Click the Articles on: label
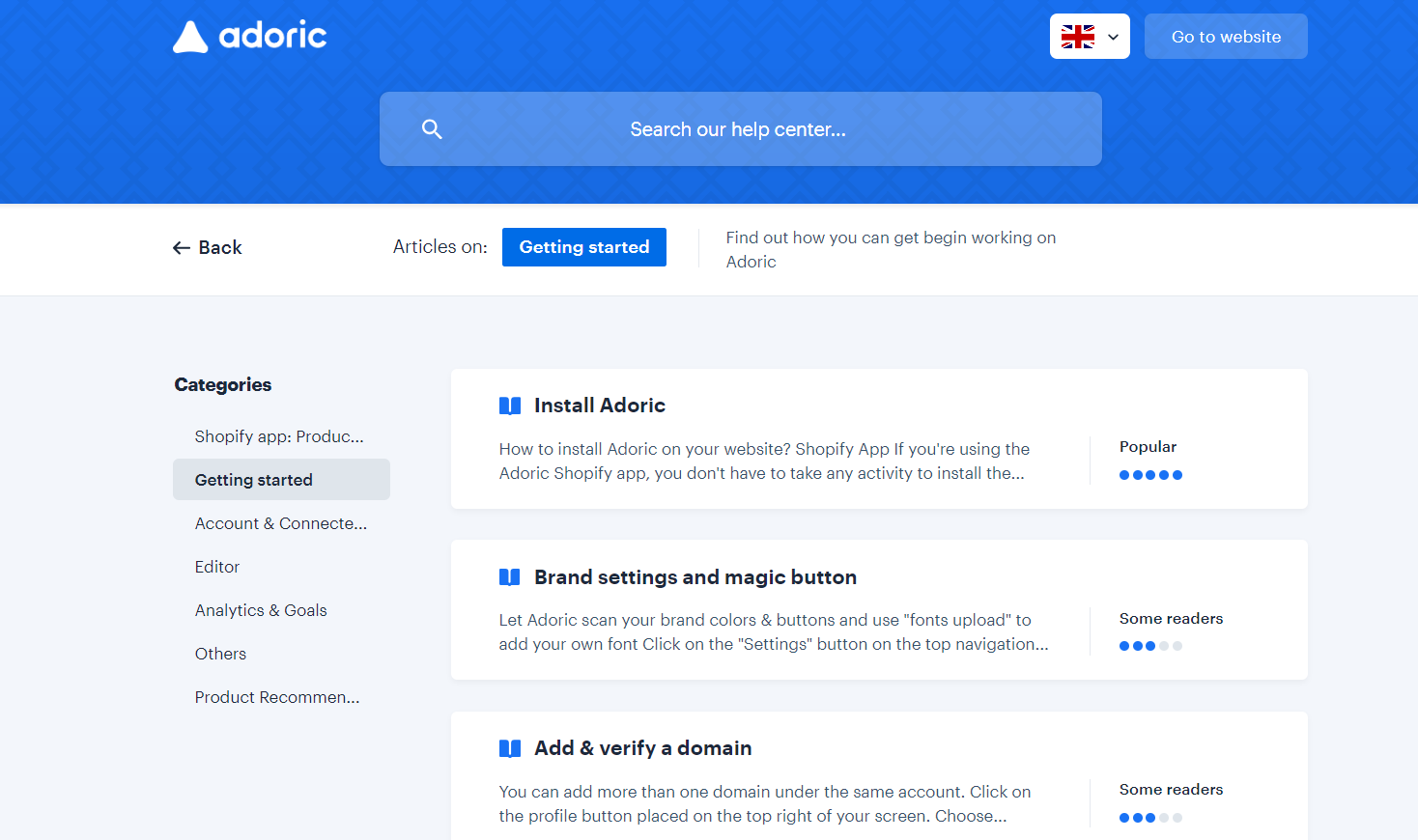 coord(440,247)
